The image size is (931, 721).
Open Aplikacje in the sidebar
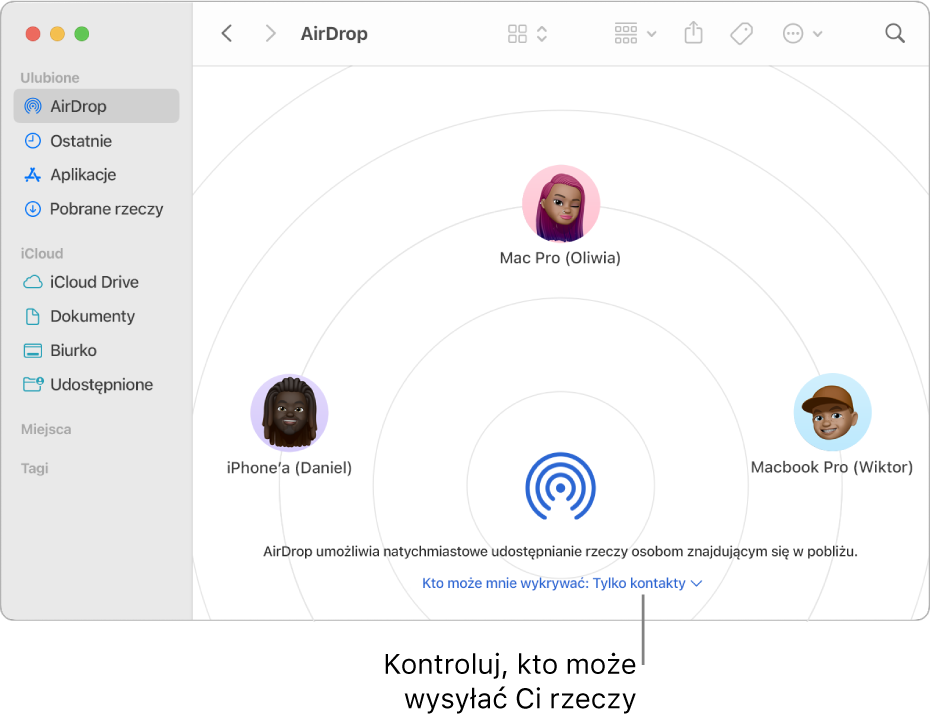pyautogui.click(x=96, y=175)
